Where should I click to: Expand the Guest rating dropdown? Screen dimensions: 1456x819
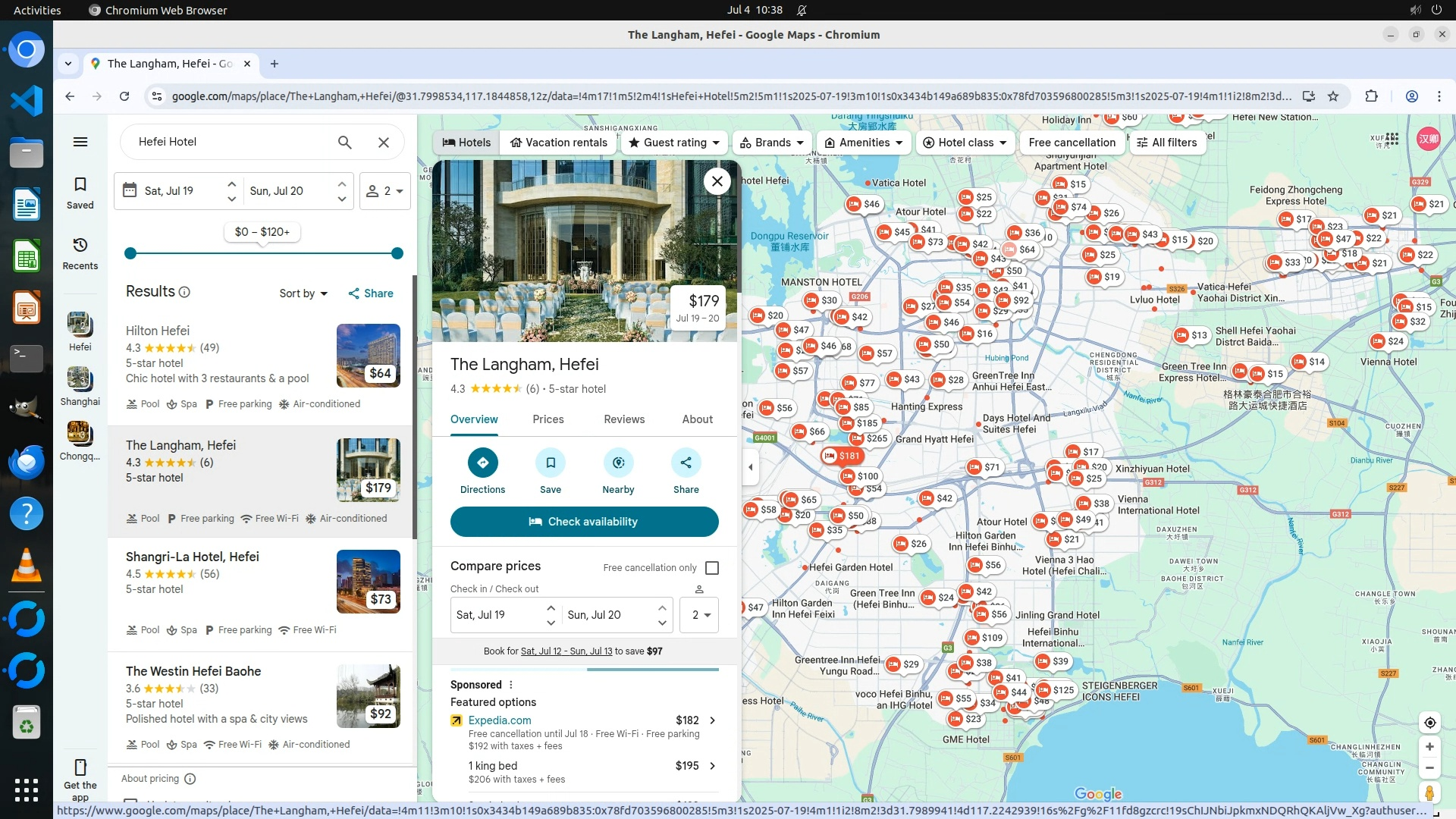[x=674, y=143]
